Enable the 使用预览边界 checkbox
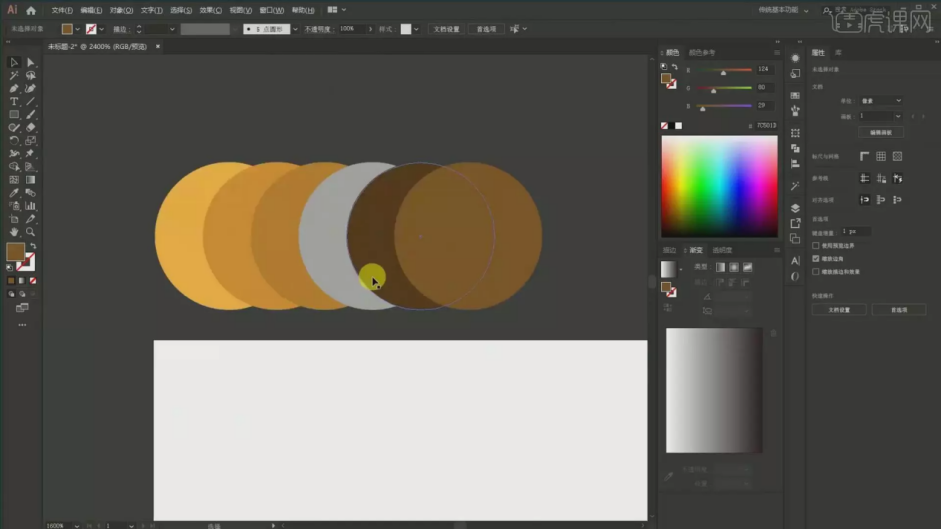Viewport: 941px width, 530px height. point(816,245)
